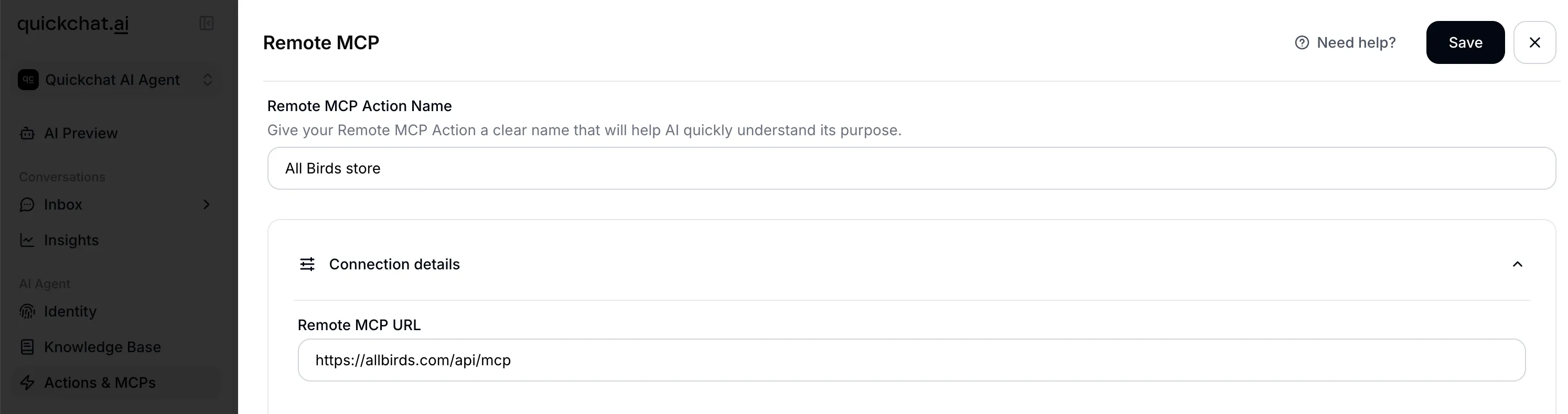Viewport: 1568px width, 414px height.
Task: Open the Knowledge Base document icon
Action: coord(27,346)
